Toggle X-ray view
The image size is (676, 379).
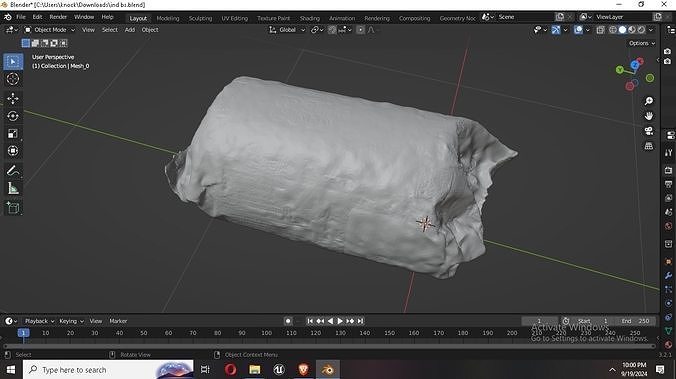601,30
